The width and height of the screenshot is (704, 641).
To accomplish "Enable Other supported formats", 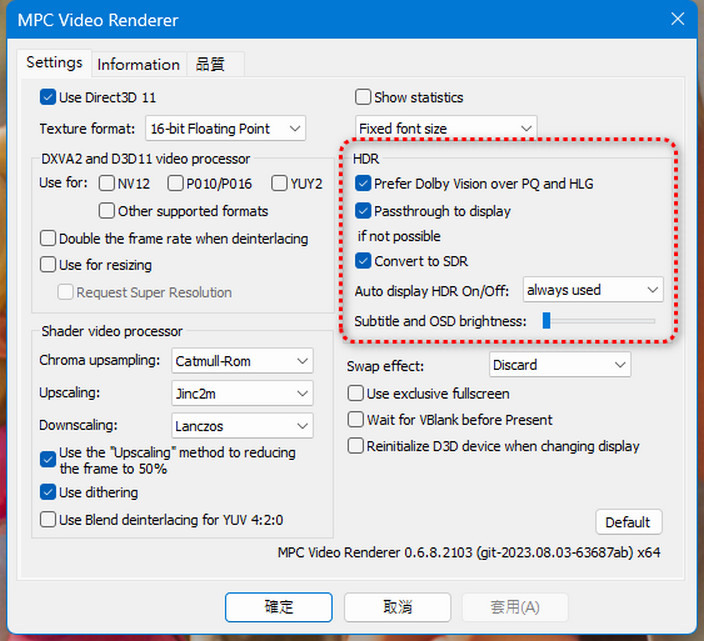I will (106, 211).
